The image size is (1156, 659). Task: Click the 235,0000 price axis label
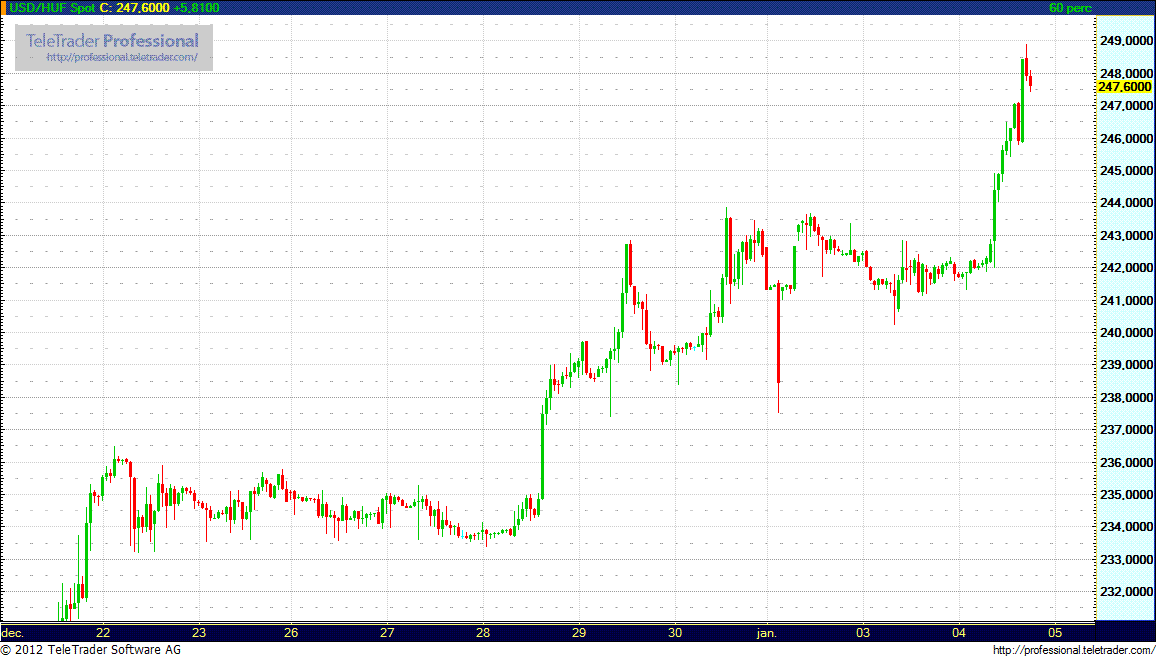(x=1127, y=495)
